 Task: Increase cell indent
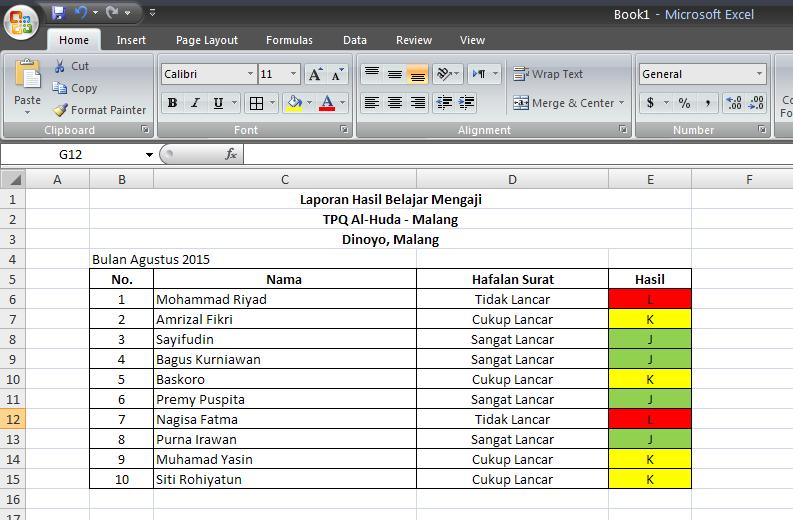click(x=466, y=103)
